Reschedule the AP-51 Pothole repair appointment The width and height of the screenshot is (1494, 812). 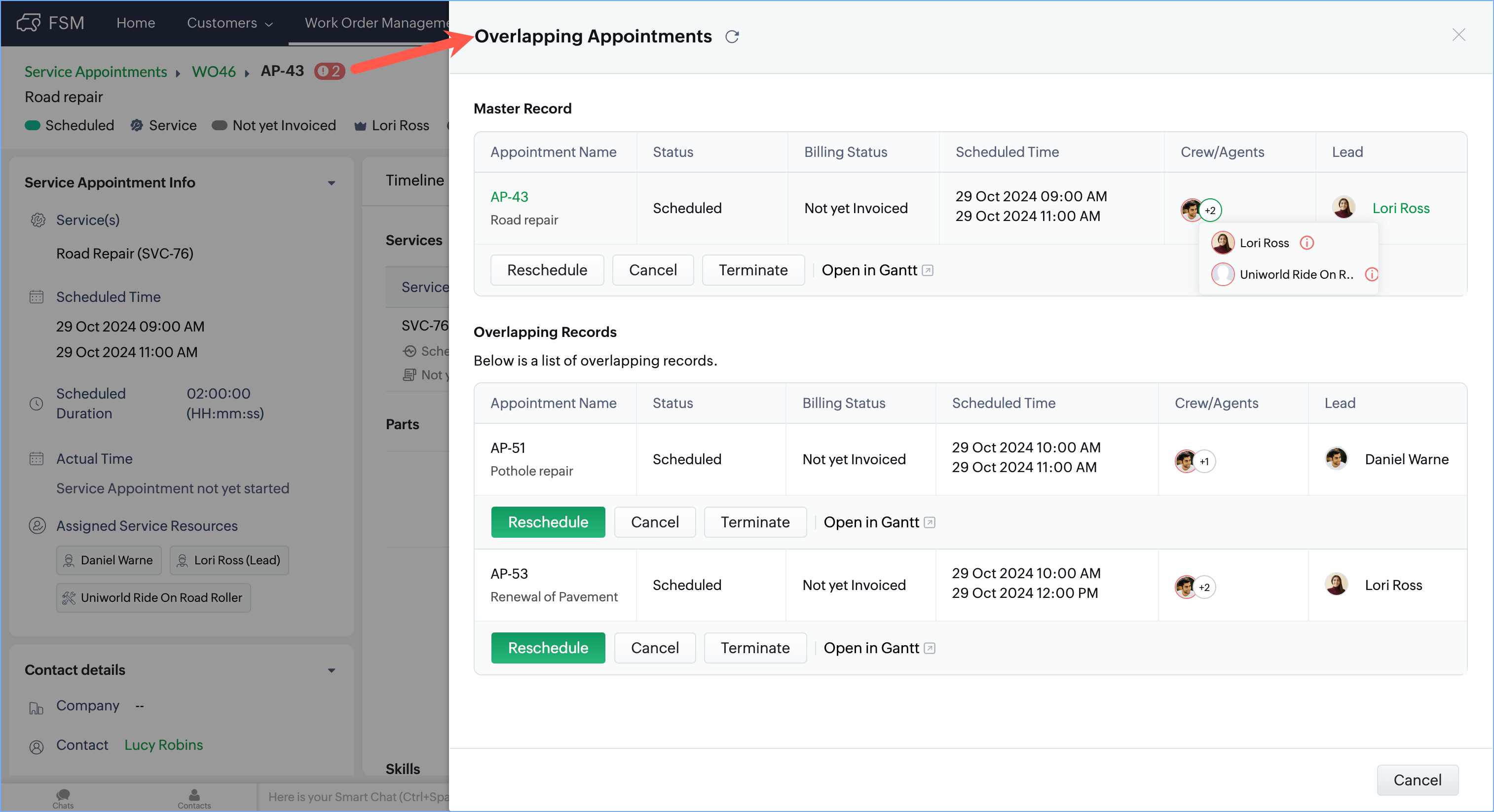tap(548, 522)
